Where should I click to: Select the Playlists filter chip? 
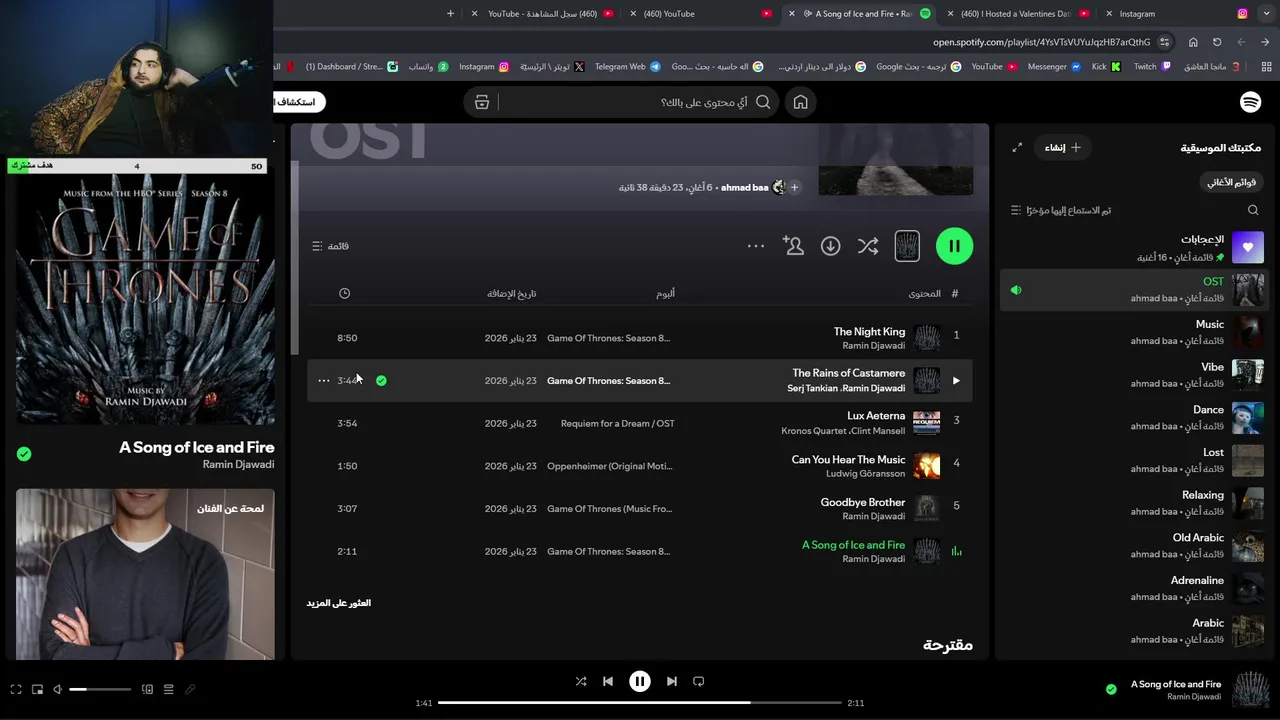[x=1231, y=182]
